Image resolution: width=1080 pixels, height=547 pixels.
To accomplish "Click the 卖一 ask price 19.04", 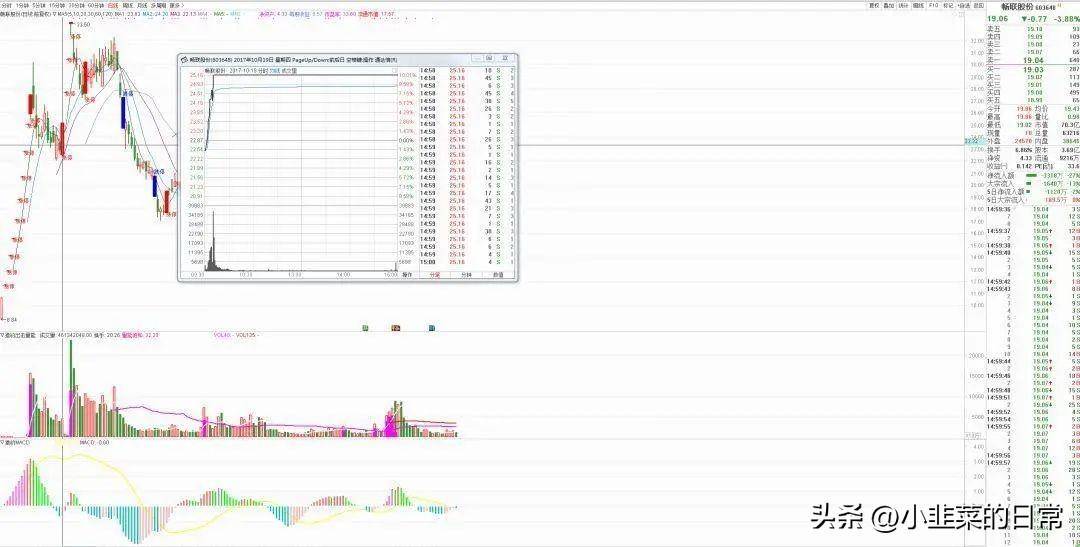I will coord(1033,61).
